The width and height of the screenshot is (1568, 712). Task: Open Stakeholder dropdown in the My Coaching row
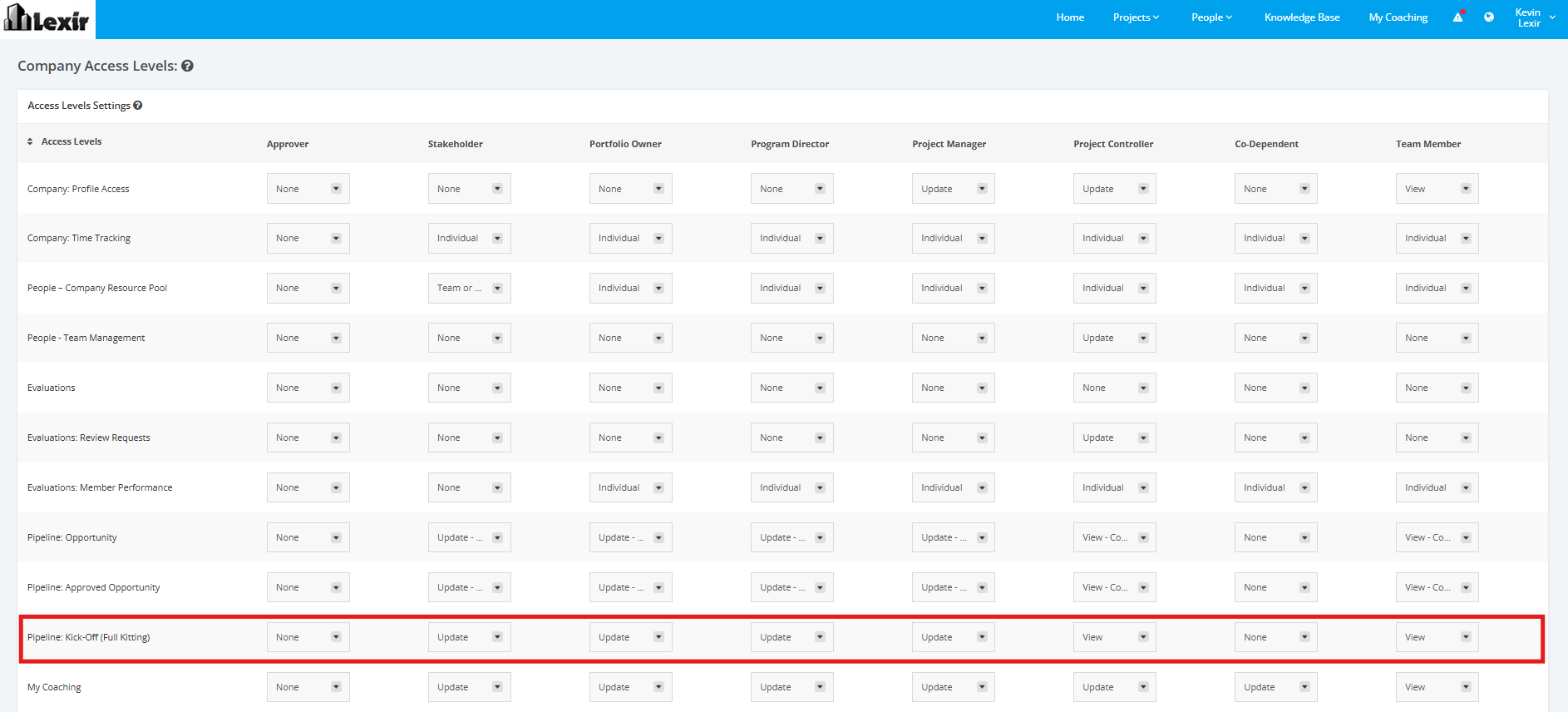[470, 687]
